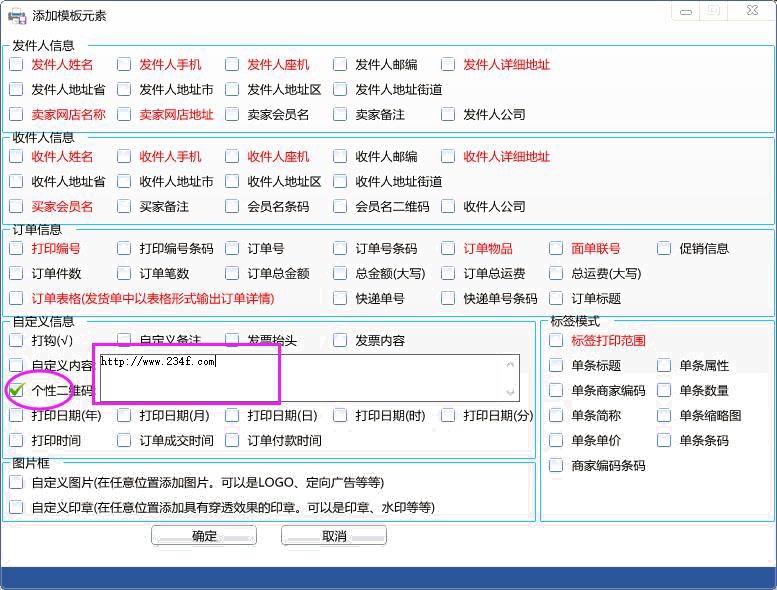This screenshot has height=590, width=777.
Task: Close the 添加模板元素 dialog window
Action: [x=753, y=11]
